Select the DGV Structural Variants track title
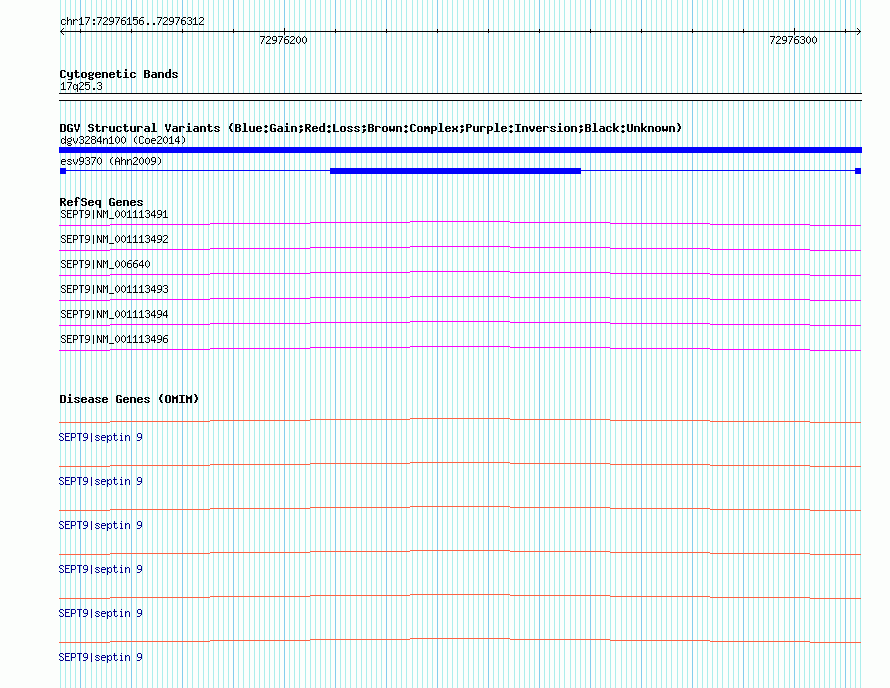The width and height of the screenshot is (890, 688). (x=371, y=128)
